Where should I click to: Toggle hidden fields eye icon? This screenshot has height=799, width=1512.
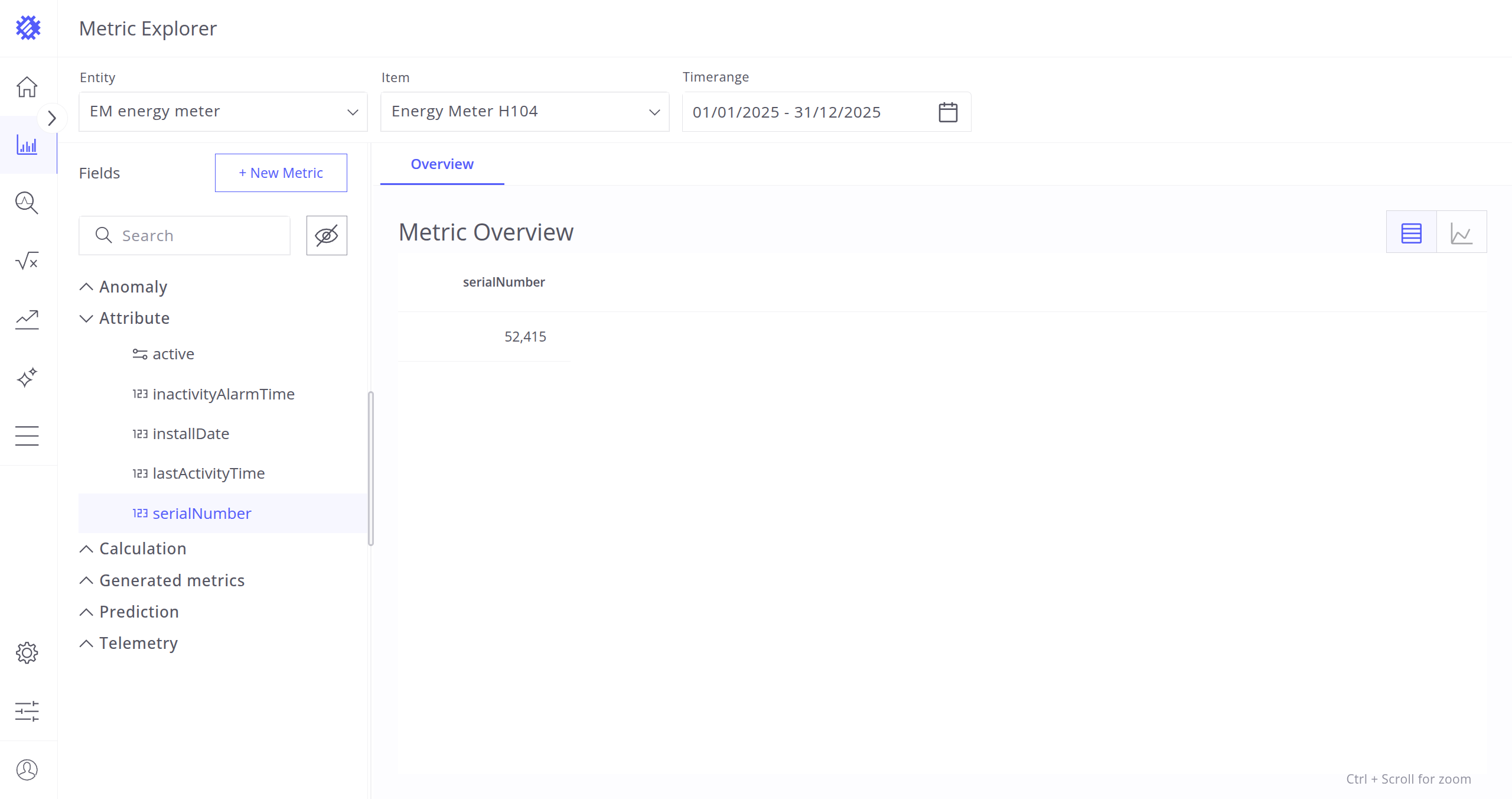coord(327,235)
